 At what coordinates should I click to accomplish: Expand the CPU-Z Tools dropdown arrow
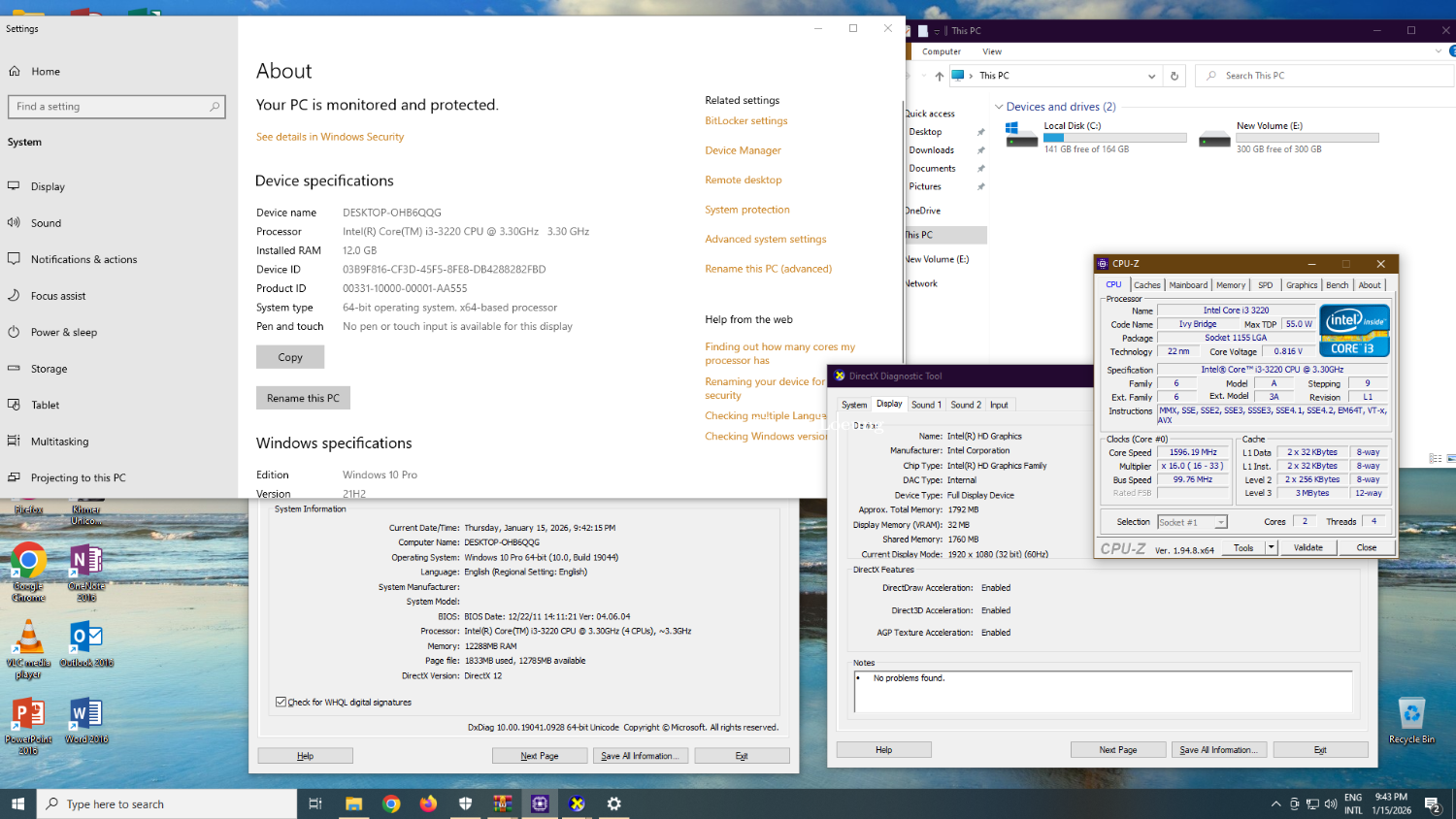pyautogui.click(x=1271, y=547)
